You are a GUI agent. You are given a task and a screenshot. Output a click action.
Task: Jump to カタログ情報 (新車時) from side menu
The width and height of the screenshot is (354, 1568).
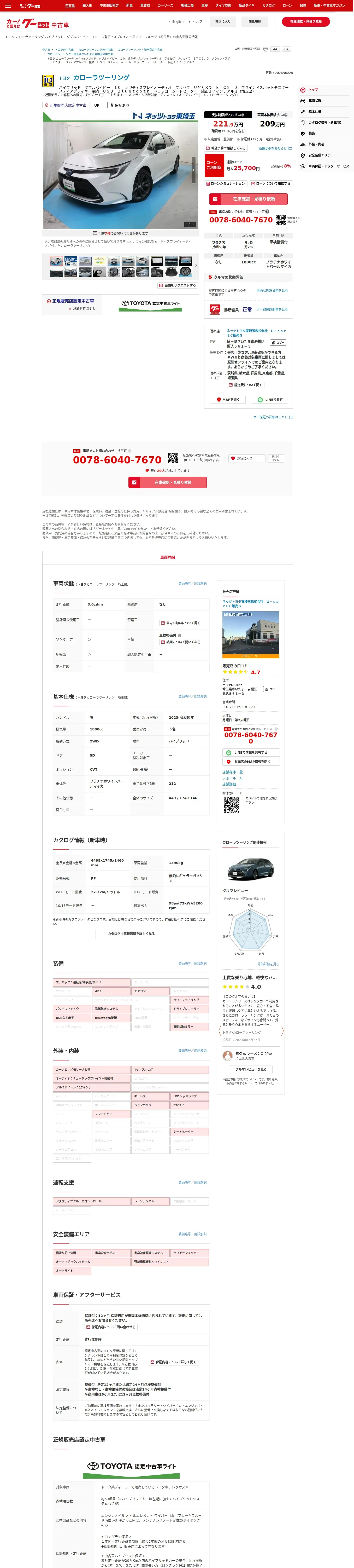(x=324, y=122)
